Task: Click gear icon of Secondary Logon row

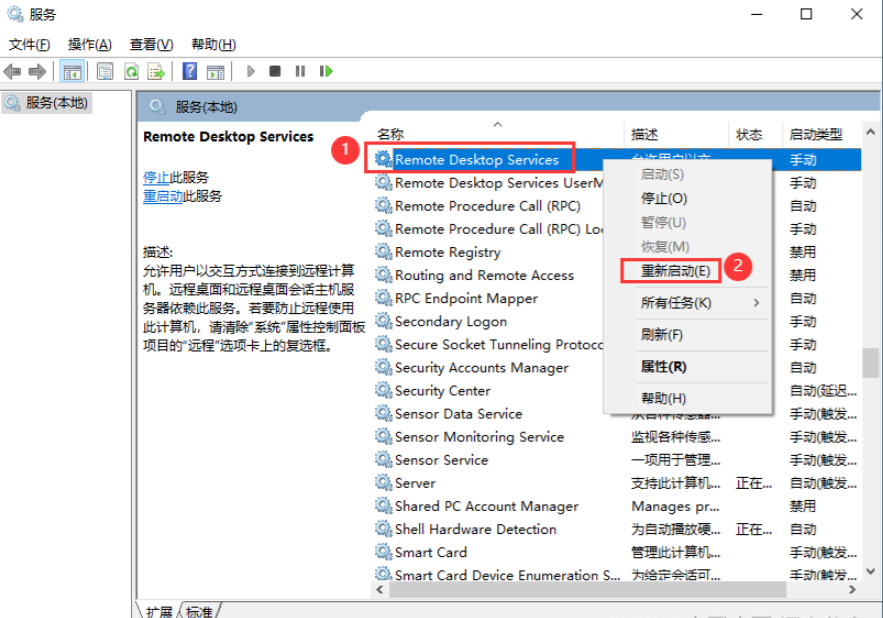Action: [x=383, y=321]
